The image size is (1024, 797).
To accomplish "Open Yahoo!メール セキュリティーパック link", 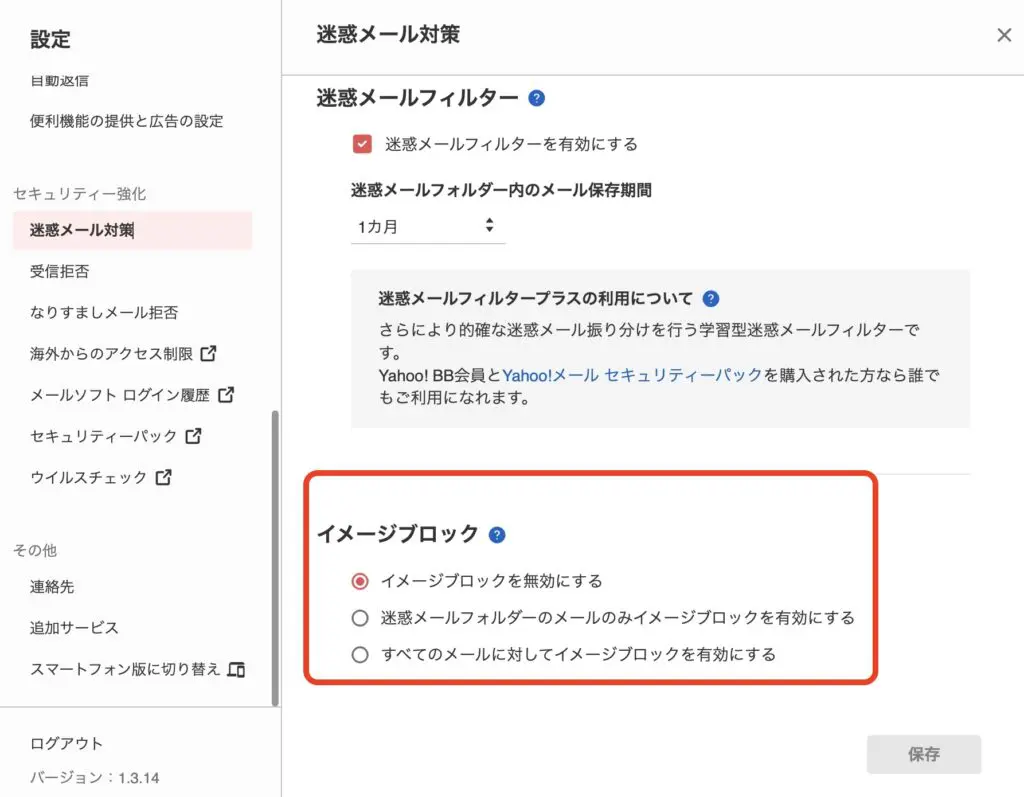I will point(632,375).
